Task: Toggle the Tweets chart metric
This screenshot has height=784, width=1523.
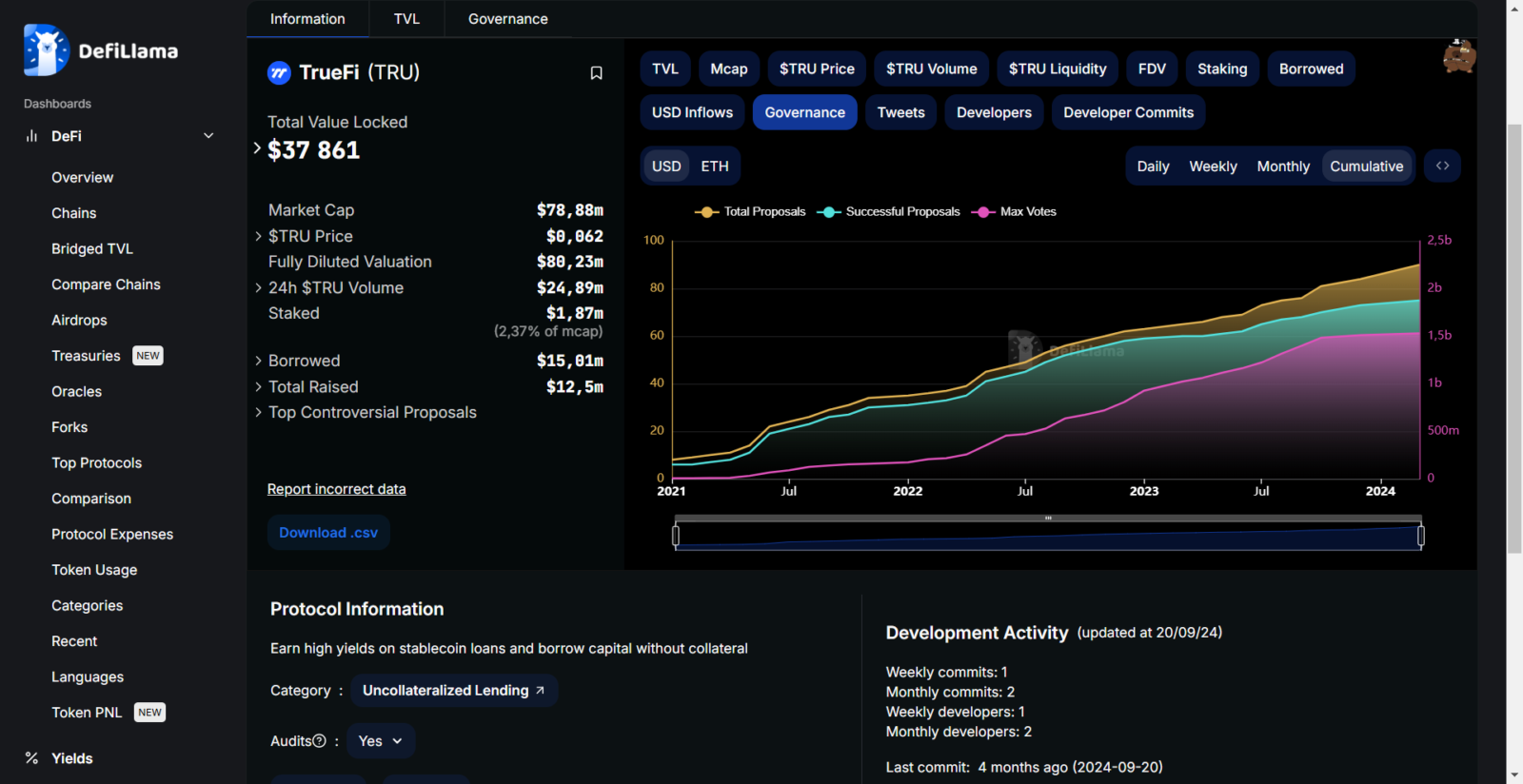Action: tap(901, 112)
